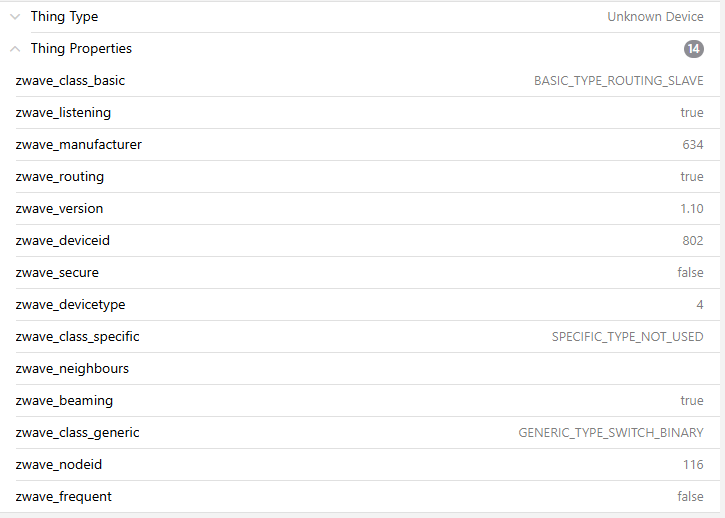Click the SPECIFIC_TYPE_NOT_USED value
The height and width of the screenshot is (518, 725).
(627, 337)
